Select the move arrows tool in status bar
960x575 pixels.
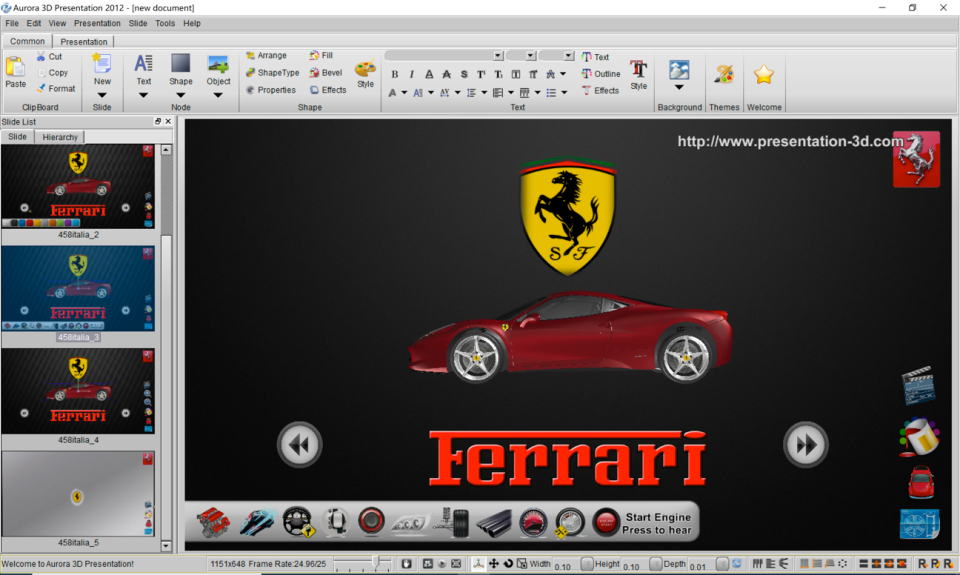pos(493,563)
